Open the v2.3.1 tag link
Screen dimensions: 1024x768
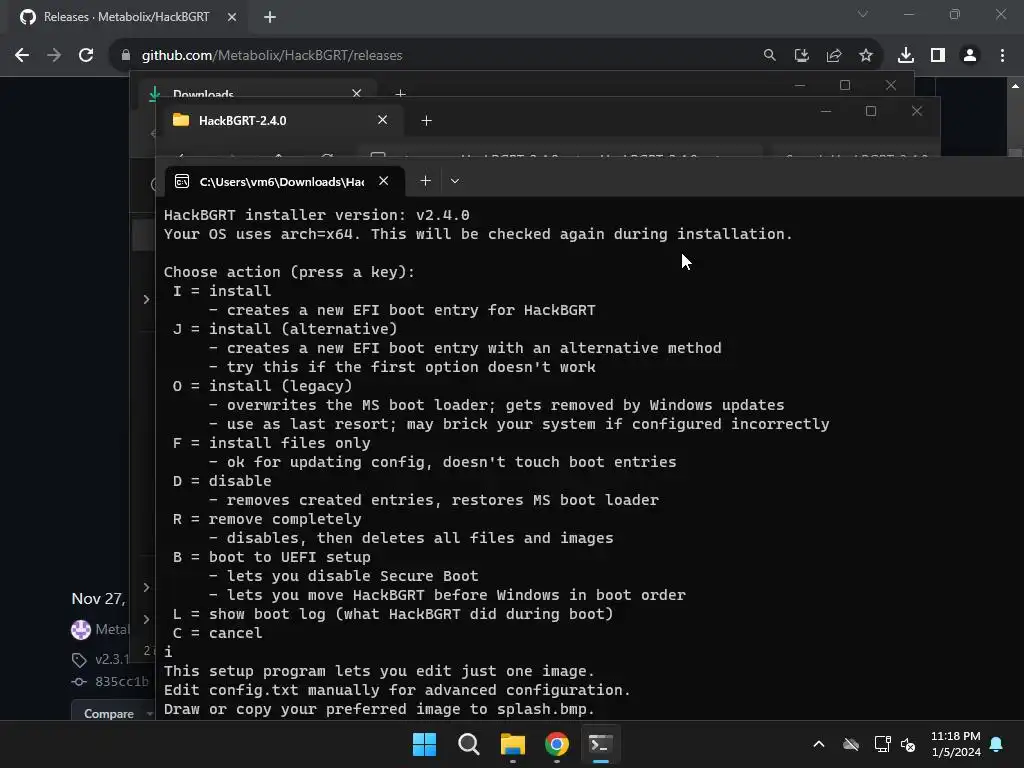(x=112, y=660)
